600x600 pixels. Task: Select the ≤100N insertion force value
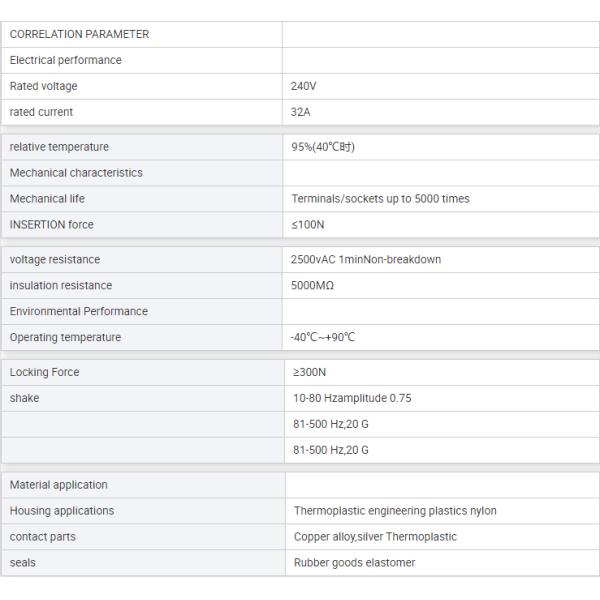pyautogui.click(x=308, y=225)
